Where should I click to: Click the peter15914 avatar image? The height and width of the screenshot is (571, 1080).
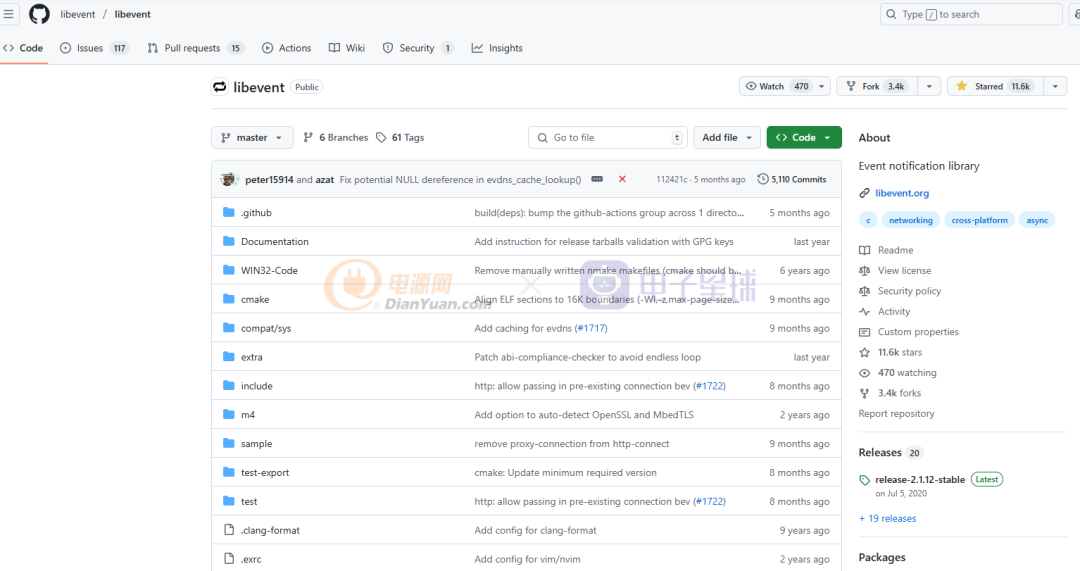coord(229,179)
